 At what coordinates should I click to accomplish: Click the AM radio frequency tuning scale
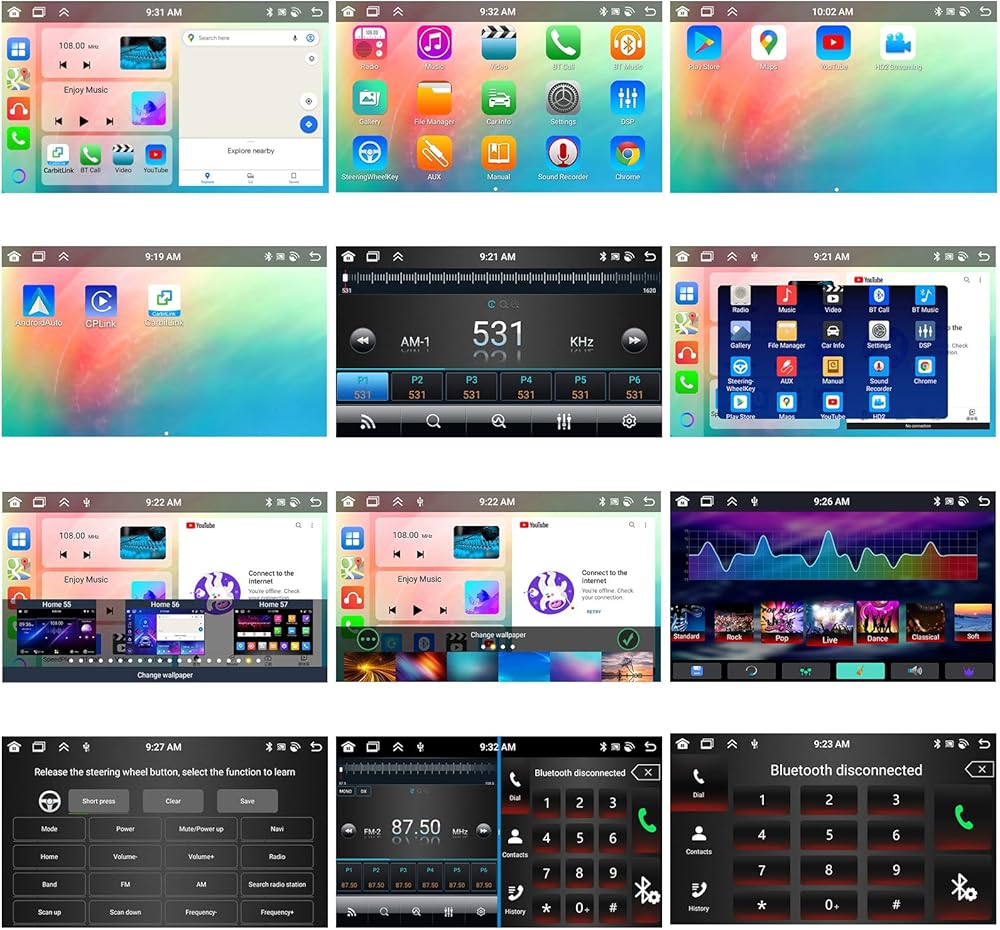coord(498,279)
